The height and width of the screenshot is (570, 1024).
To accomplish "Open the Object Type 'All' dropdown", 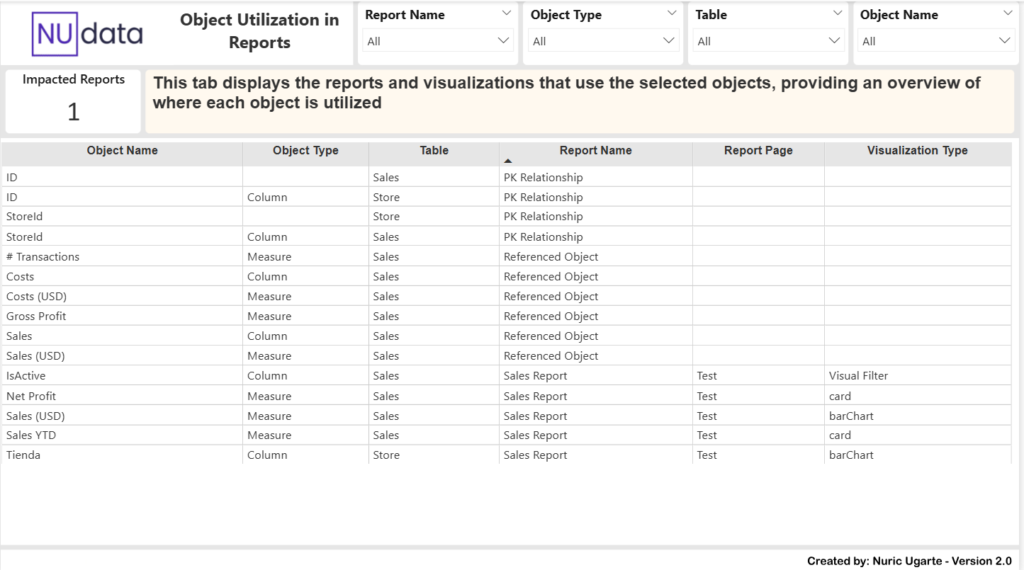I will 604,41.
